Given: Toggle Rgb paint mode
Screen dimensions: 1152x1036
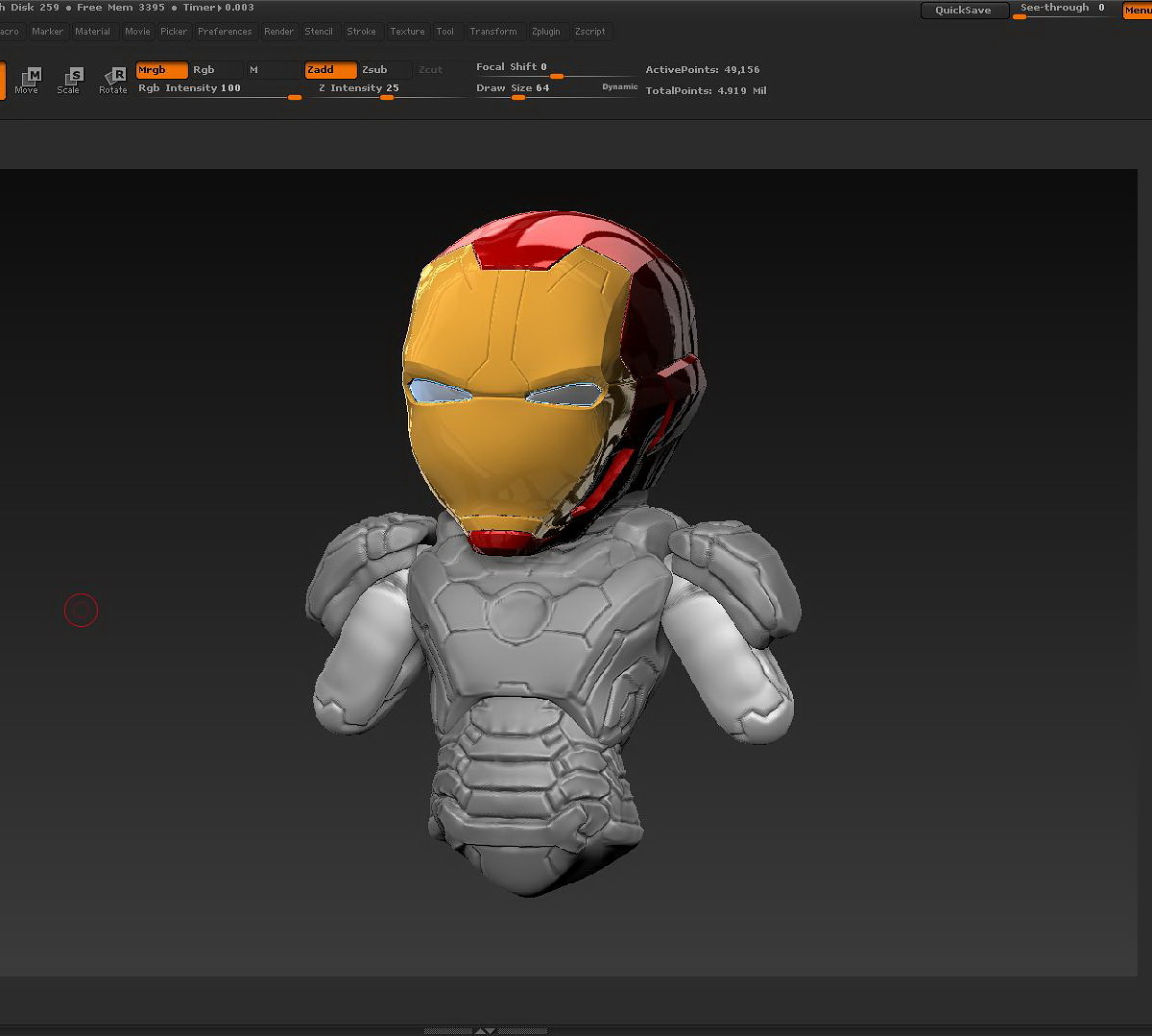Looking at the screenshot, I should (x=216, y=70).
